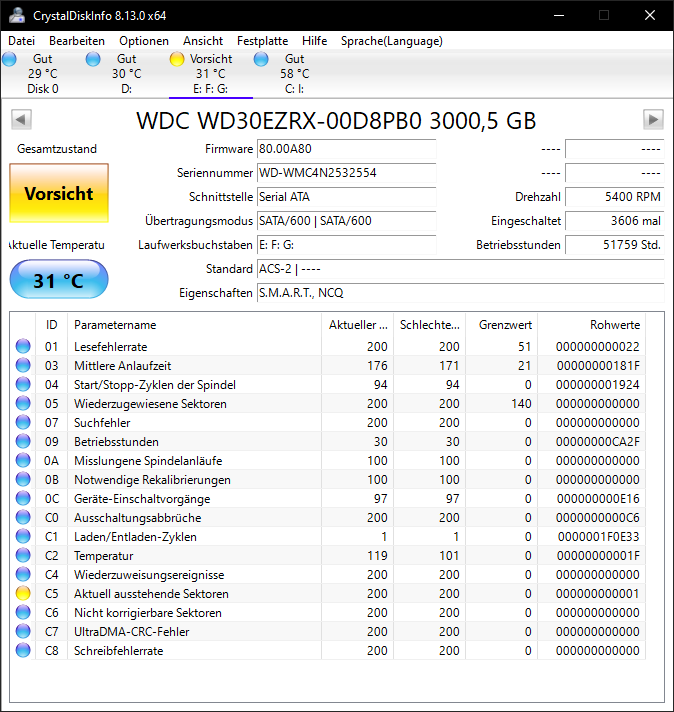Open the Sprache(Language) menu
The image size is (674, 712).
[392, 41]
